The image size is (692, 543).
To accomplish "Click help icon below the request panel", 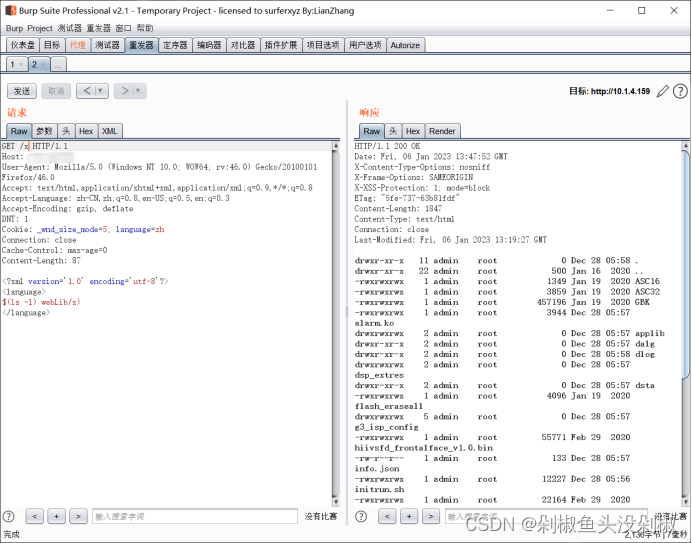I will pyautogui.click(x=9, y=517).
